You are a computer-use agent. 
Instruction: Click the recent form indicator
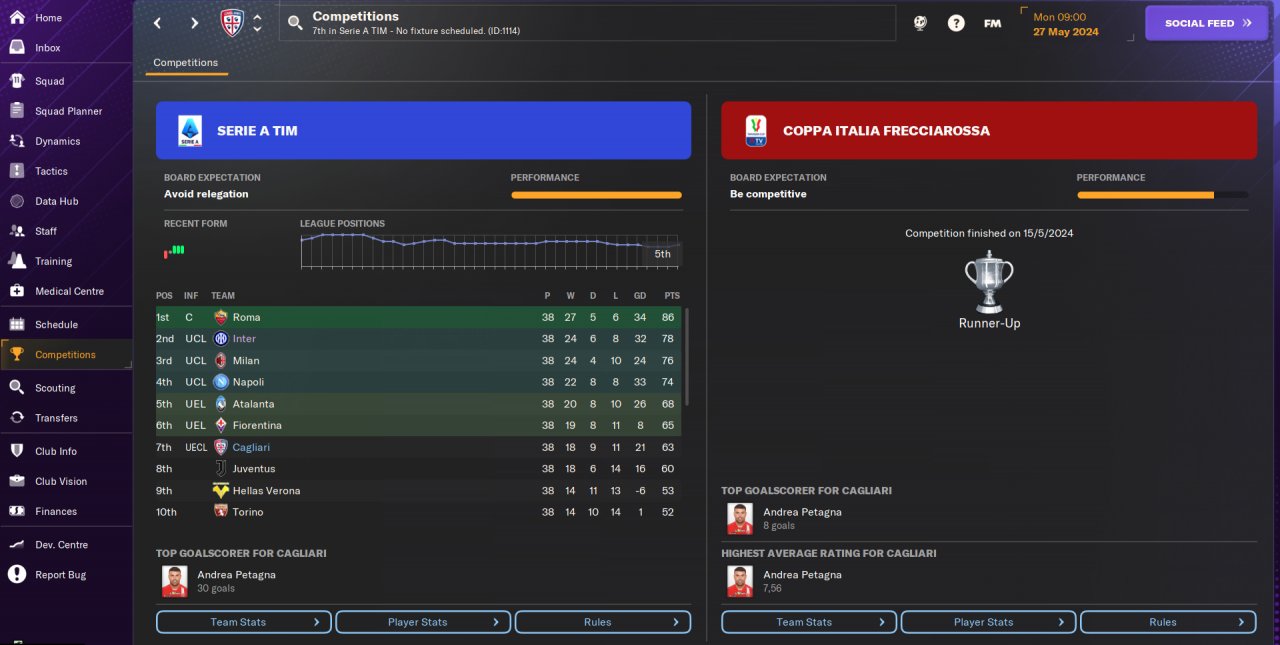point(174,250)
